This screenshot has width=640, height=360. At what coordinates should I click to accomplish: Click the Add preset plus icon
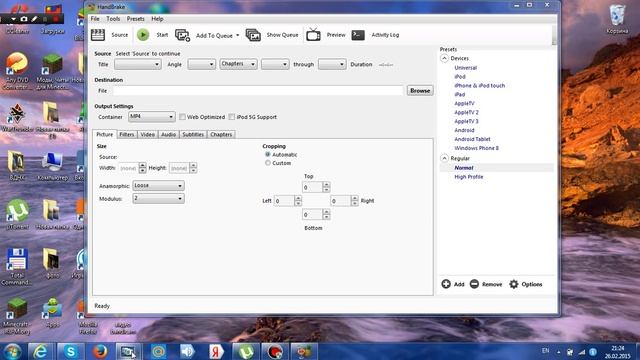[446, 284]
